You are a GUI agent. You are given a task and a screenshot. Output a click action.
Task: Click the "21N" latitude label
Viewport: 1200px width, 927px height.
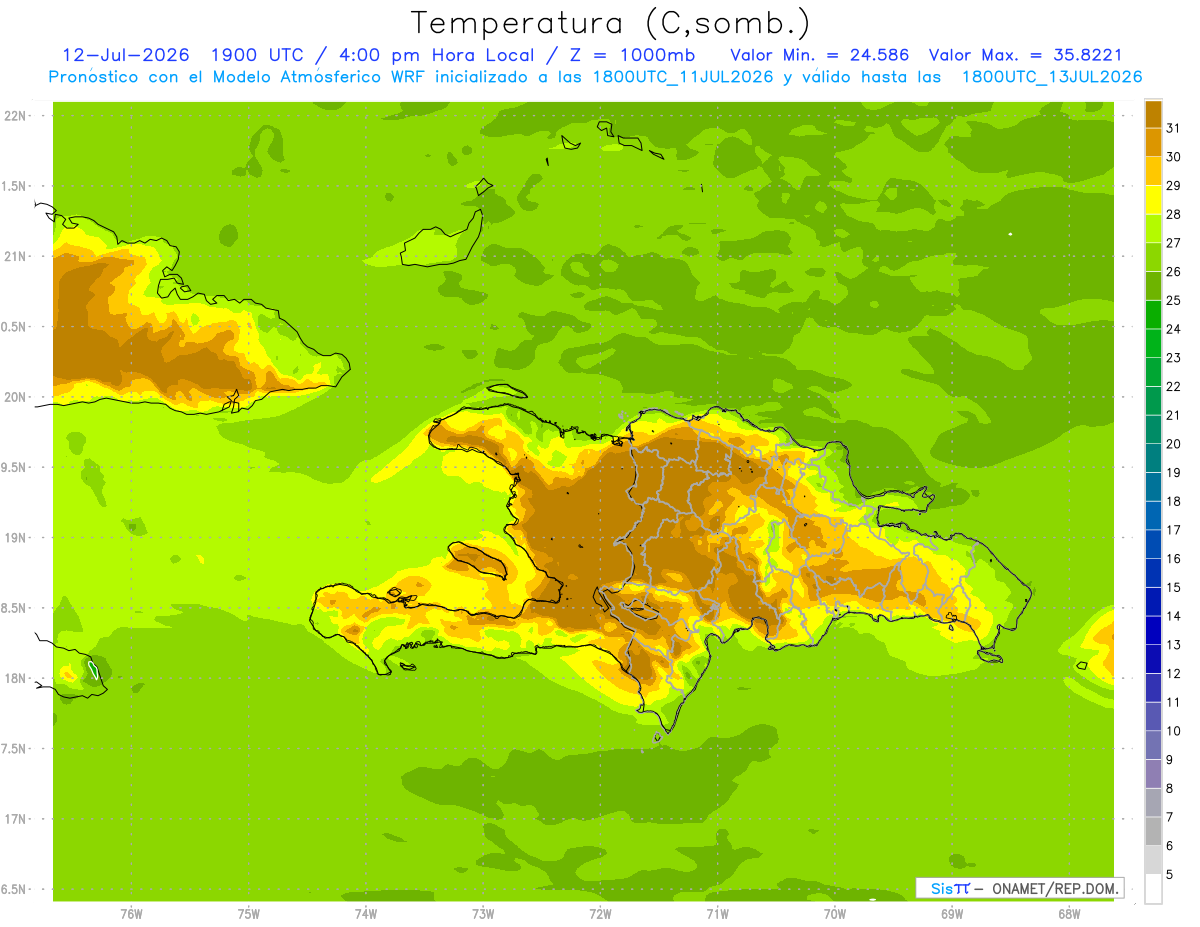(16, 256)
